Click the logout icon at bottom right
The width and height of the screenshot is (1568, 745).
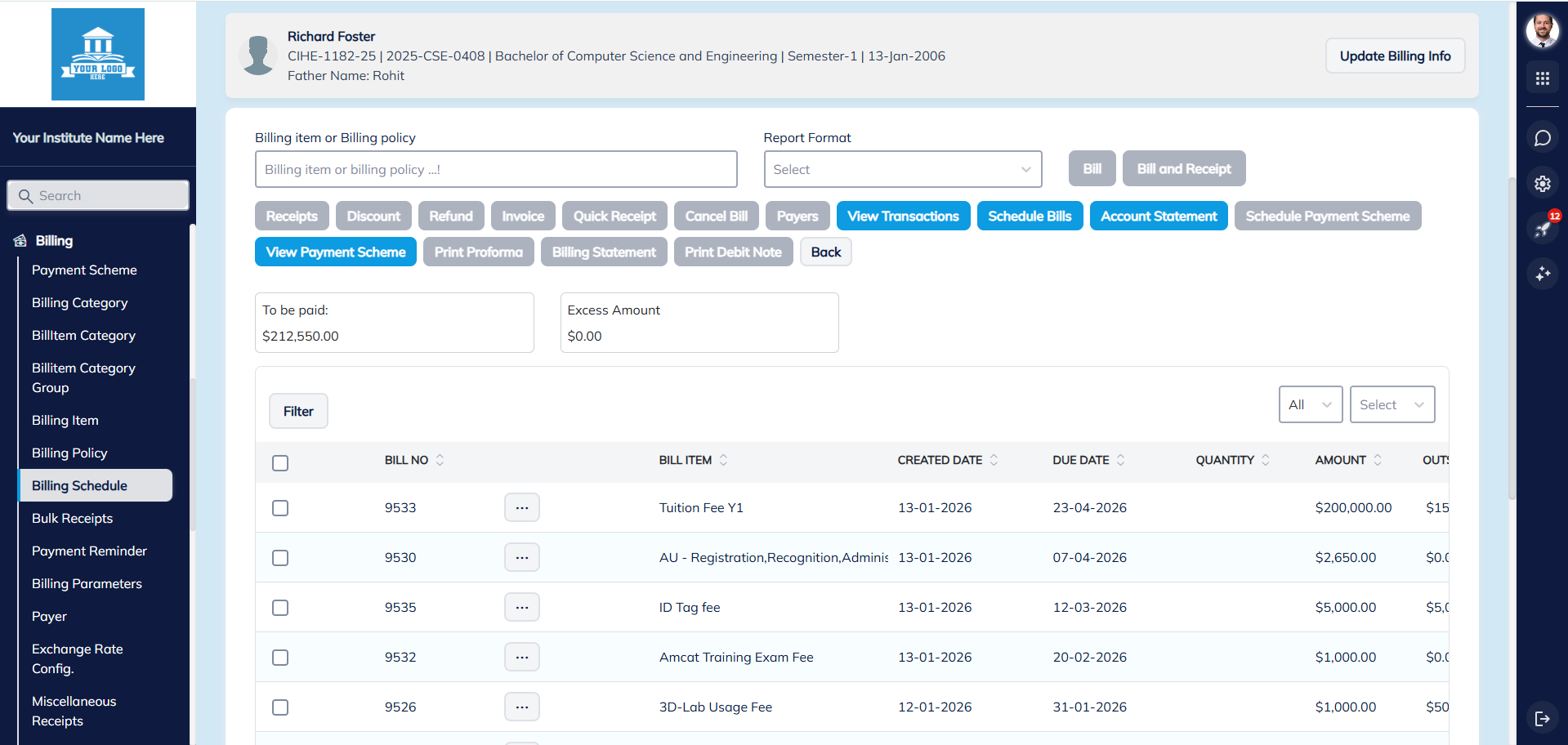pos(1543,718)
